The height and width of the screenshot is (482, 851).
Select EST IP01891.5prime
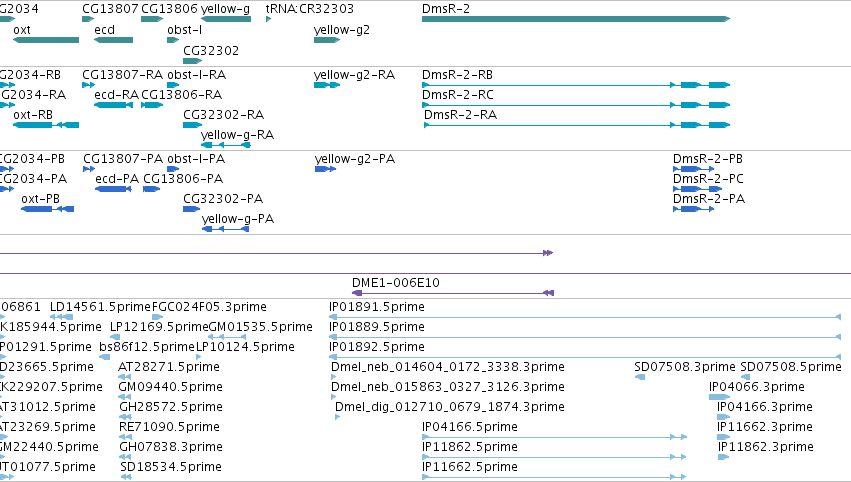point(585,317)
